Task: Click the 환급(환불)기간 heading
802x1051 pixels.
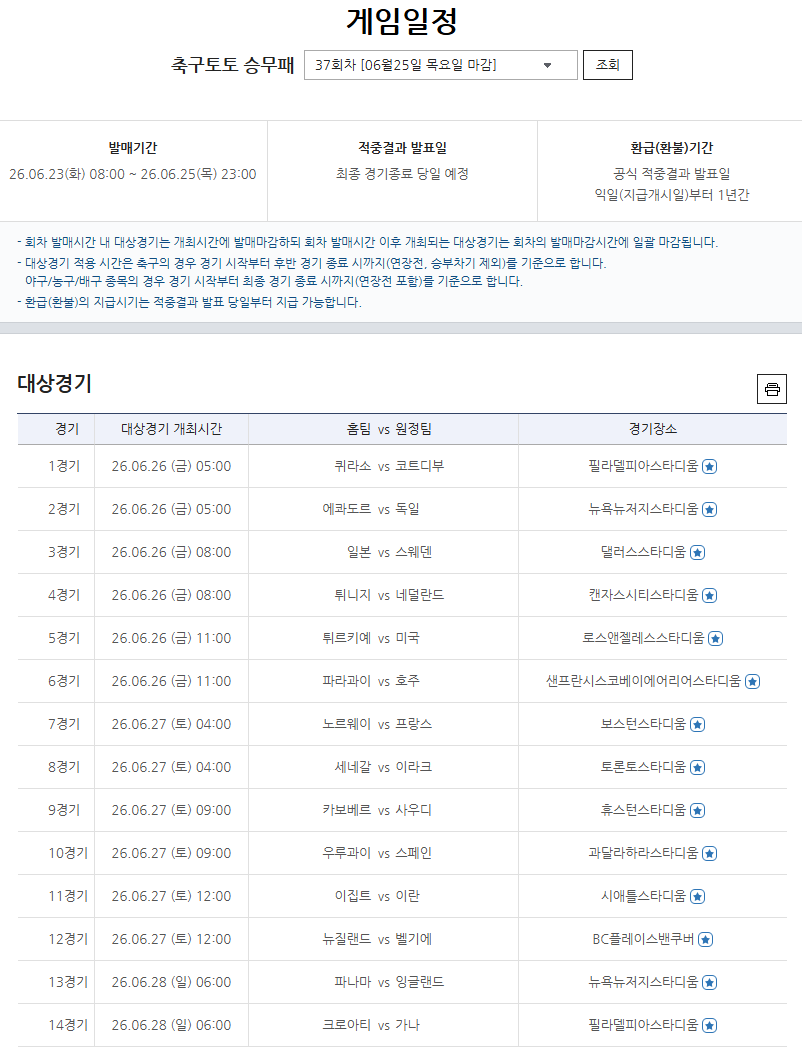Action: pyautogui.click(x=671, y=147)
